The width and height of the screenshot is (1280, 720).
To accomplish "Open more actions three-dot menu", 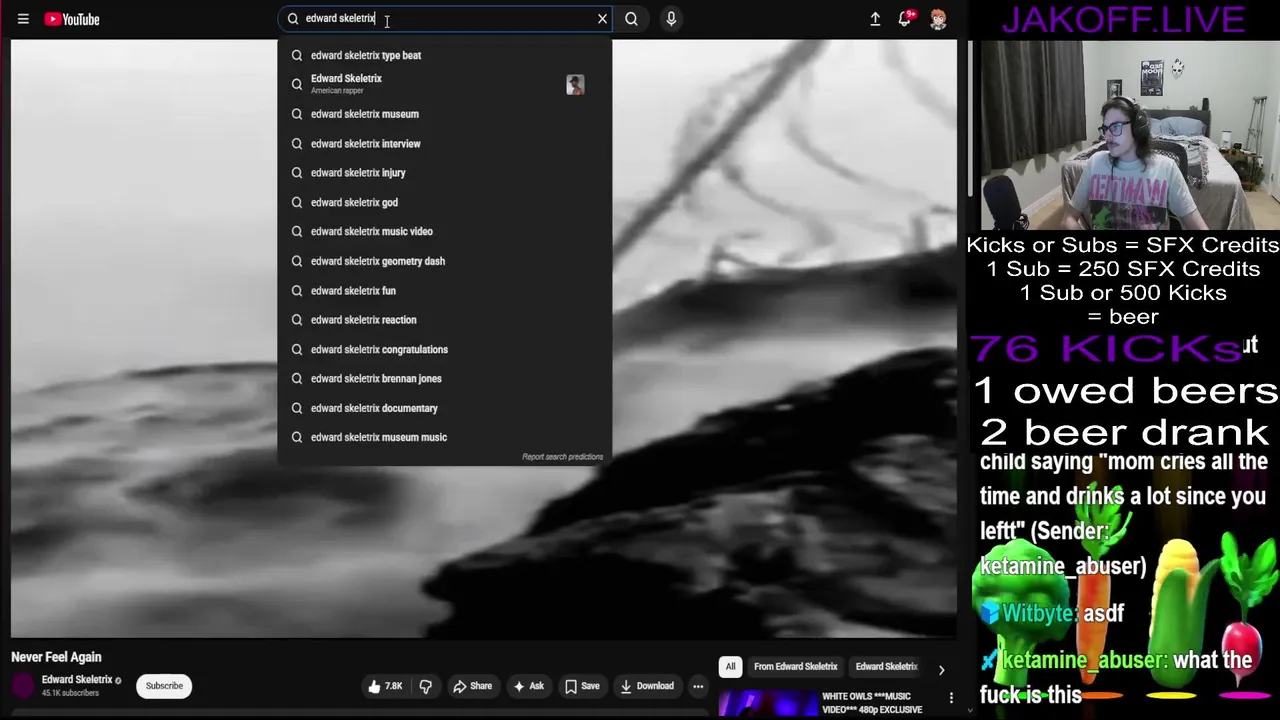I will pyautogui.click(x=698, y=686).
